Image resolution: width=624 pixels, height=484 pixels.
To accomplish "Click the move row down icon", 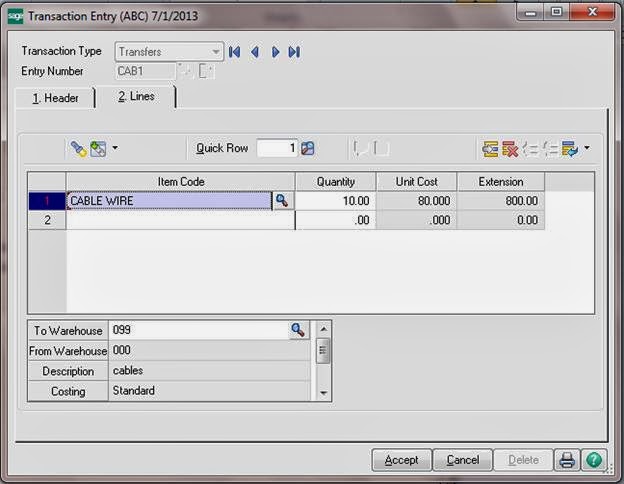I will 550,149.
